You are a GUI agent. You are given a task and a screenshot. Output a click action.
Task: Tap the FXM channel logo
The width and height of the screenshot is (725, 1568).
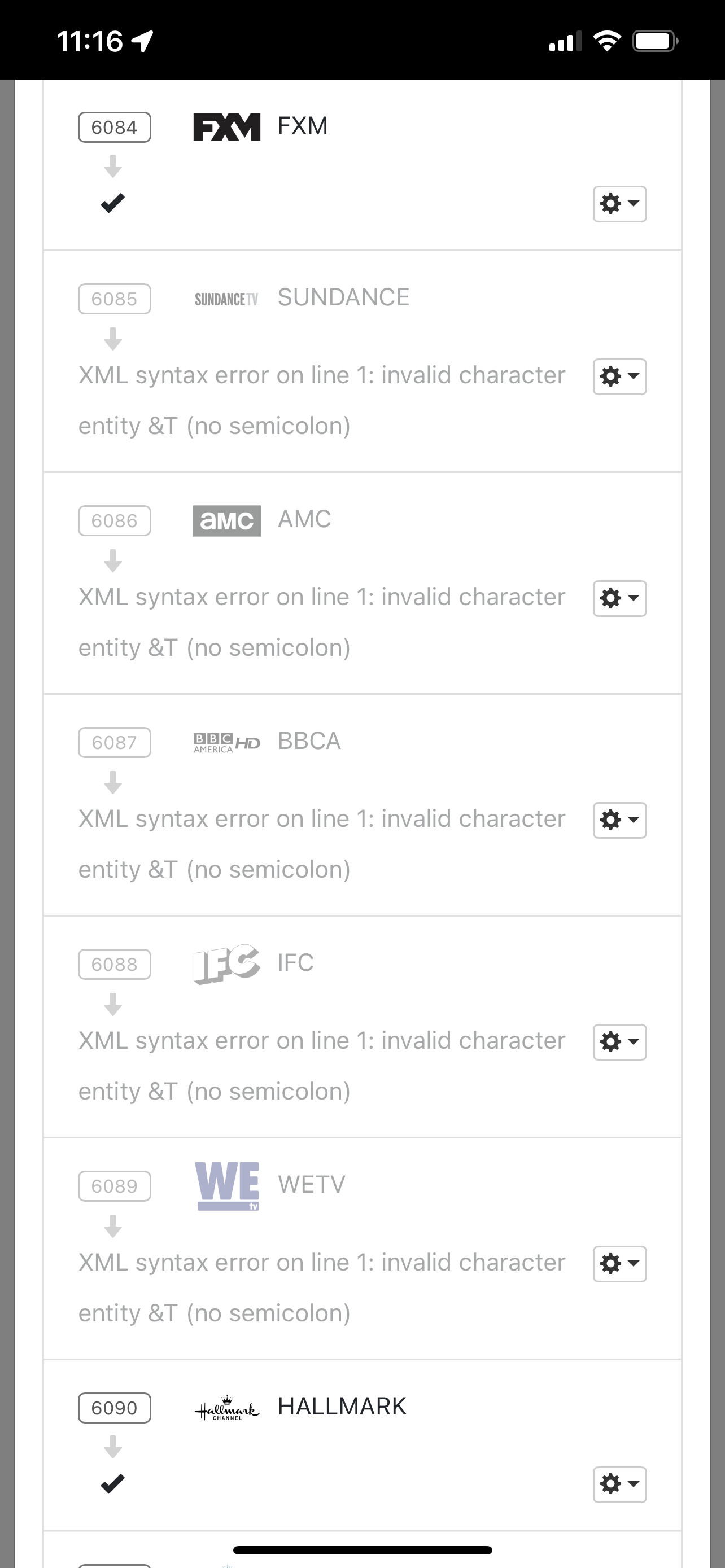pyautogui.click(x=226, y=126)
